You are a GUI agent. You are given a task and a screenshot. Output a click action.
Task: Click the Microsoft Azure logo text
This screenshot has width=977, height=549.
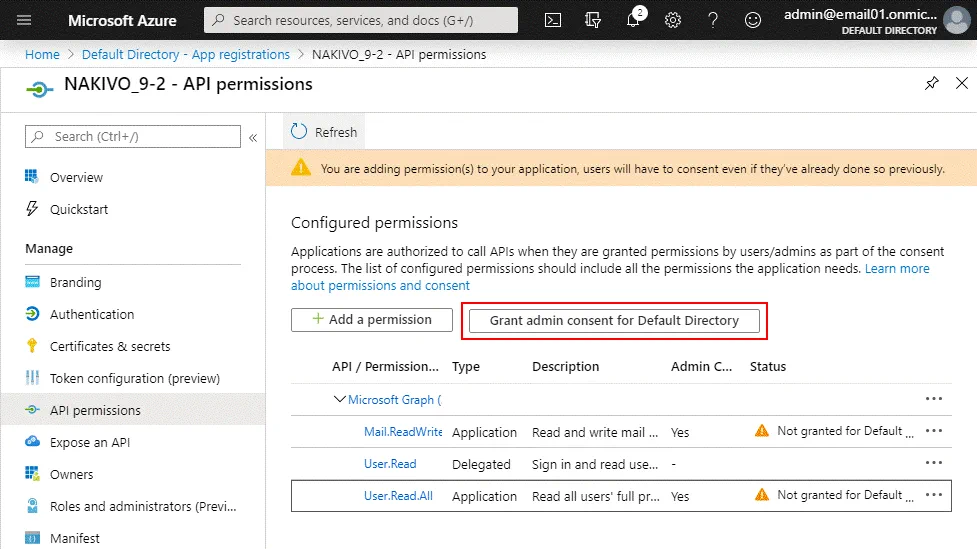click(x=122, y=21)
